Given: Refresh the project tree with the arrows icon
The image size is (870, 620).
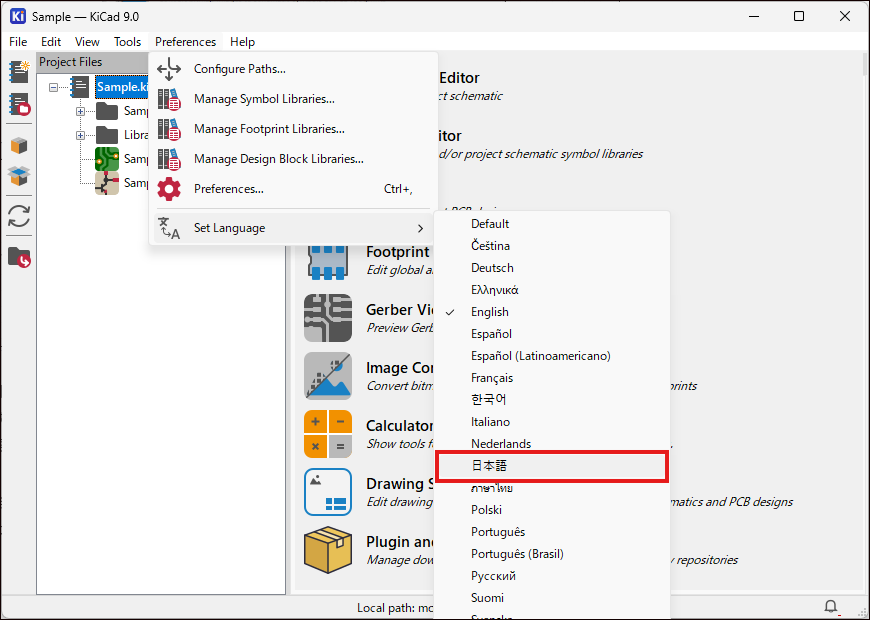Looking at the screenshot, I should pyautogui.click(x=19, y=216).
